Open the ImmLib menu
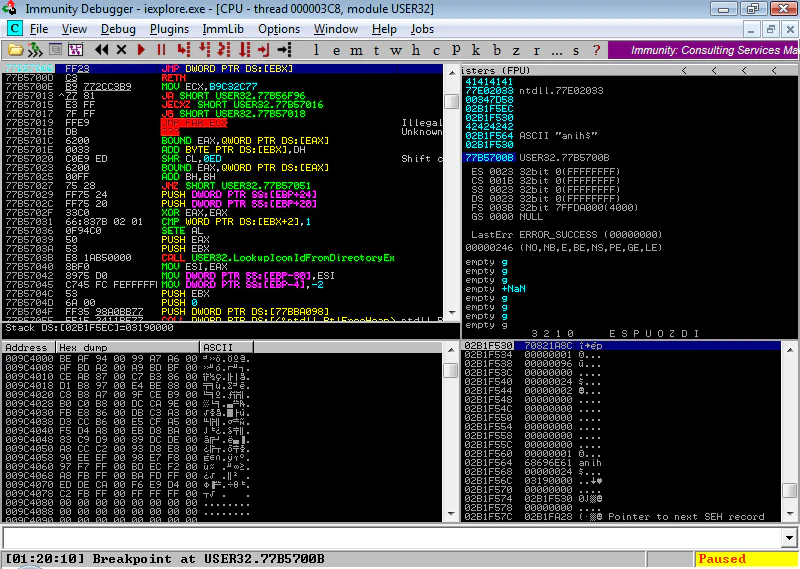Screen dimensions: 800x569 pyautogui.click(x=223, y=29)
